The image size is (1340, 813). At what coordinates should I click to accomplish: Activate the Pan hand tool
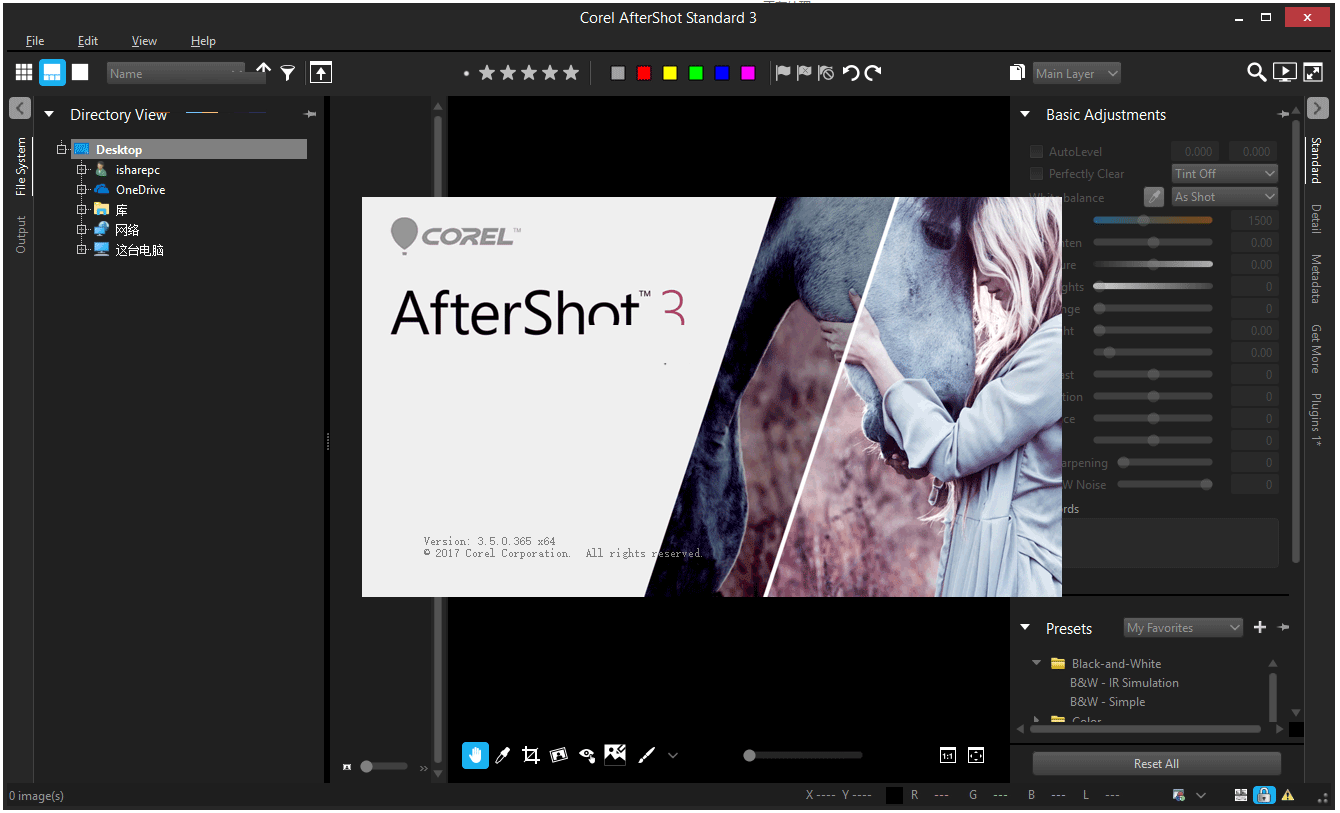pos(475,755)
